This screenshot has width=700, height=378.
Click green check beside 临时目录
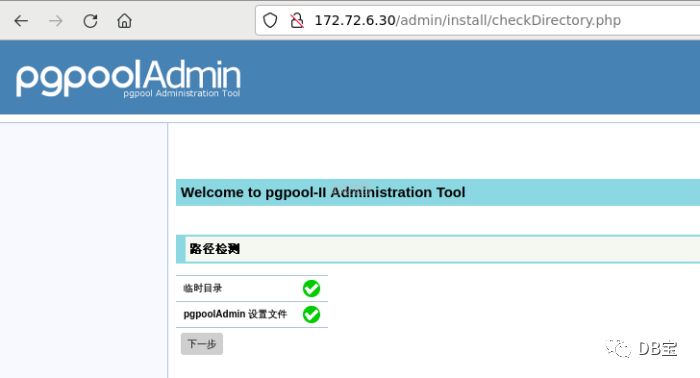point(311,288)
